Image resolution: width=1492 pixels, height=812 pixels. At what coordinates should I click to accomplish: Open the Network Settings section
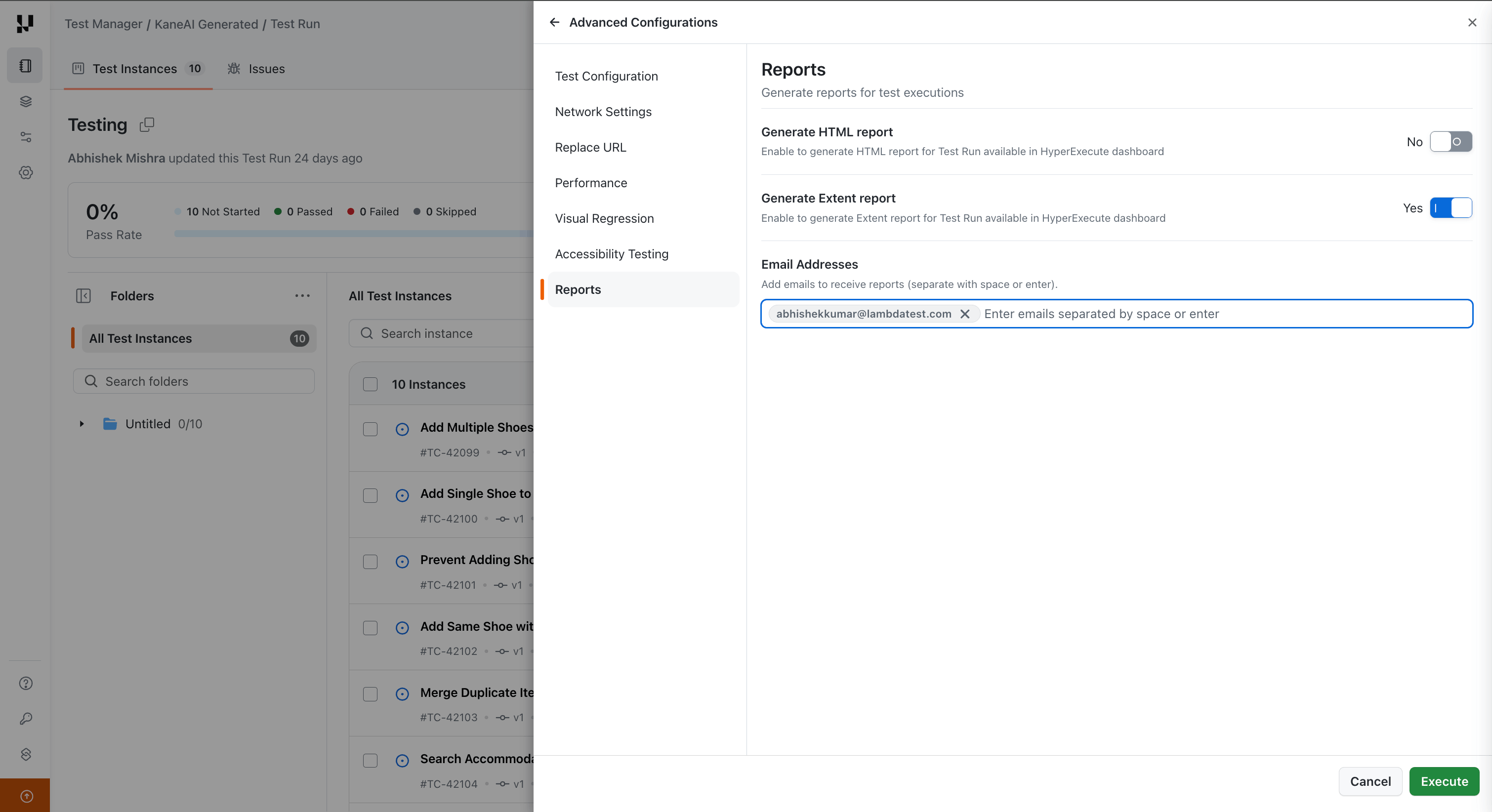point(643,112)
